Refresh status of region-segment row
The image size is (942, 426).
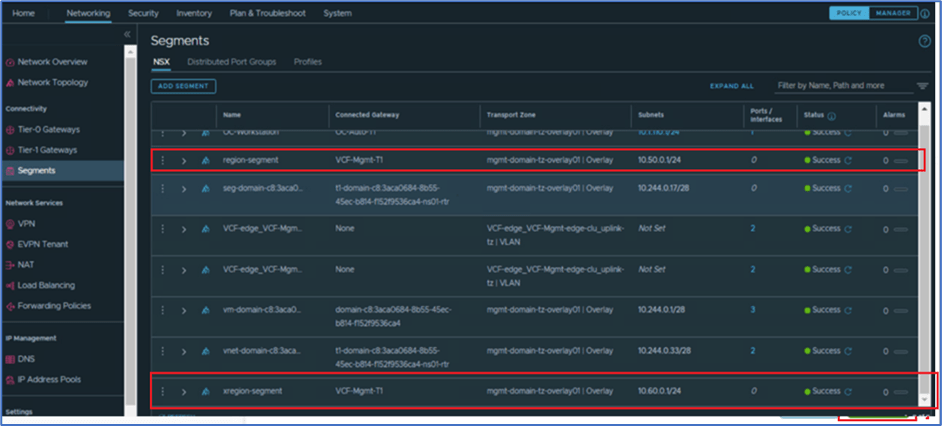848,160
